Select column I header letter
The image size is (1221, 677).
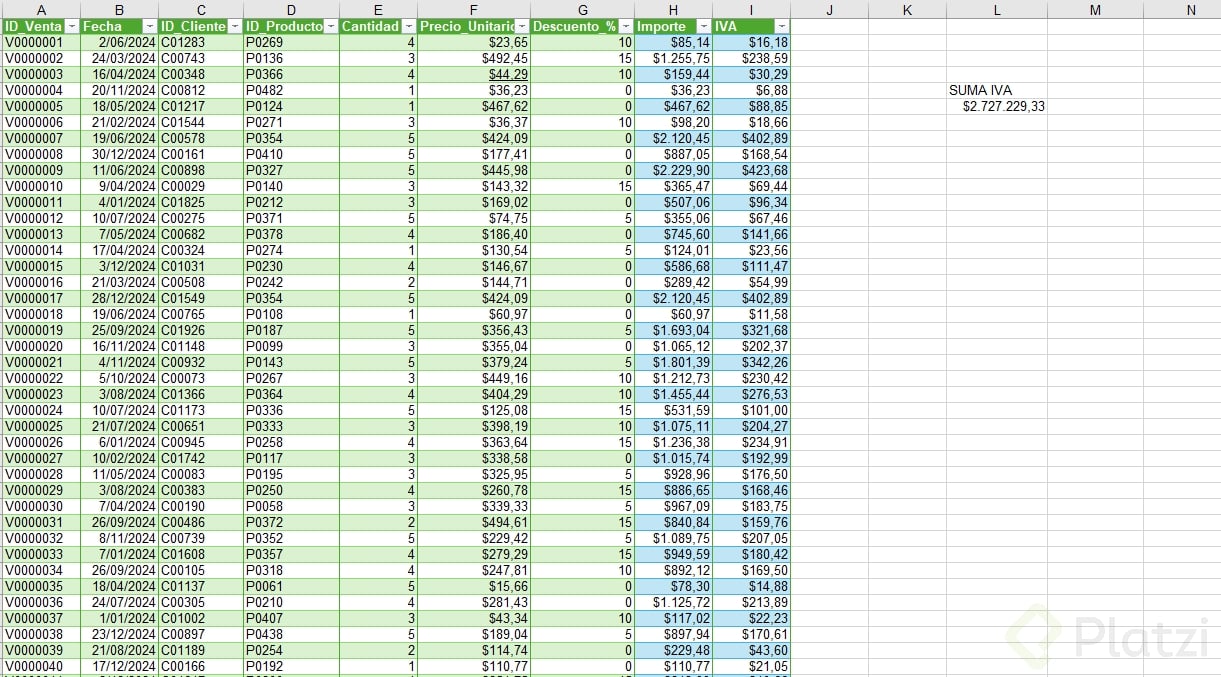pyautogui.click(x=751, y=9)
